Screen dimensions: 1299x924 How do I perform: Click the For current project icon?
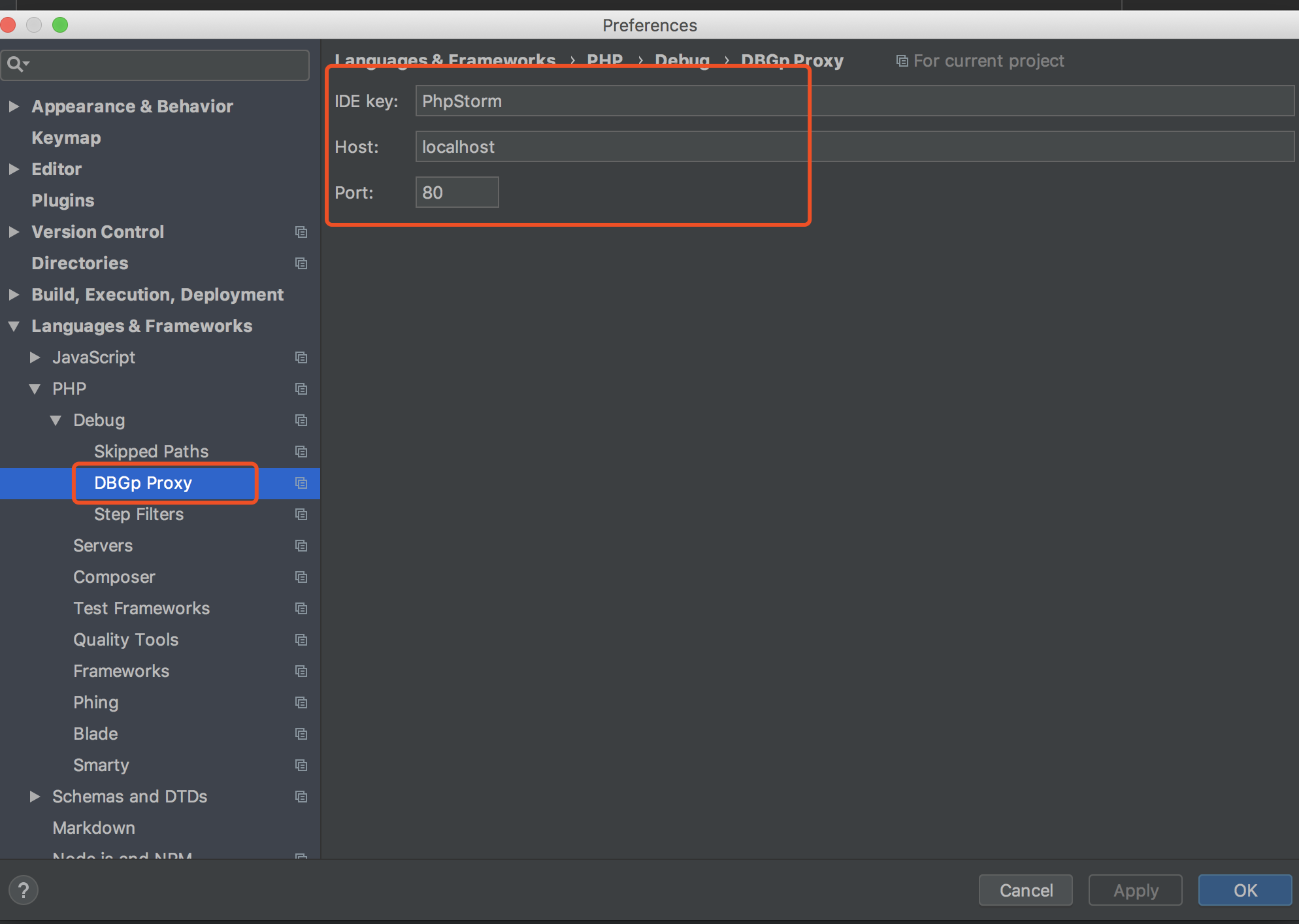tap(902, 61)
